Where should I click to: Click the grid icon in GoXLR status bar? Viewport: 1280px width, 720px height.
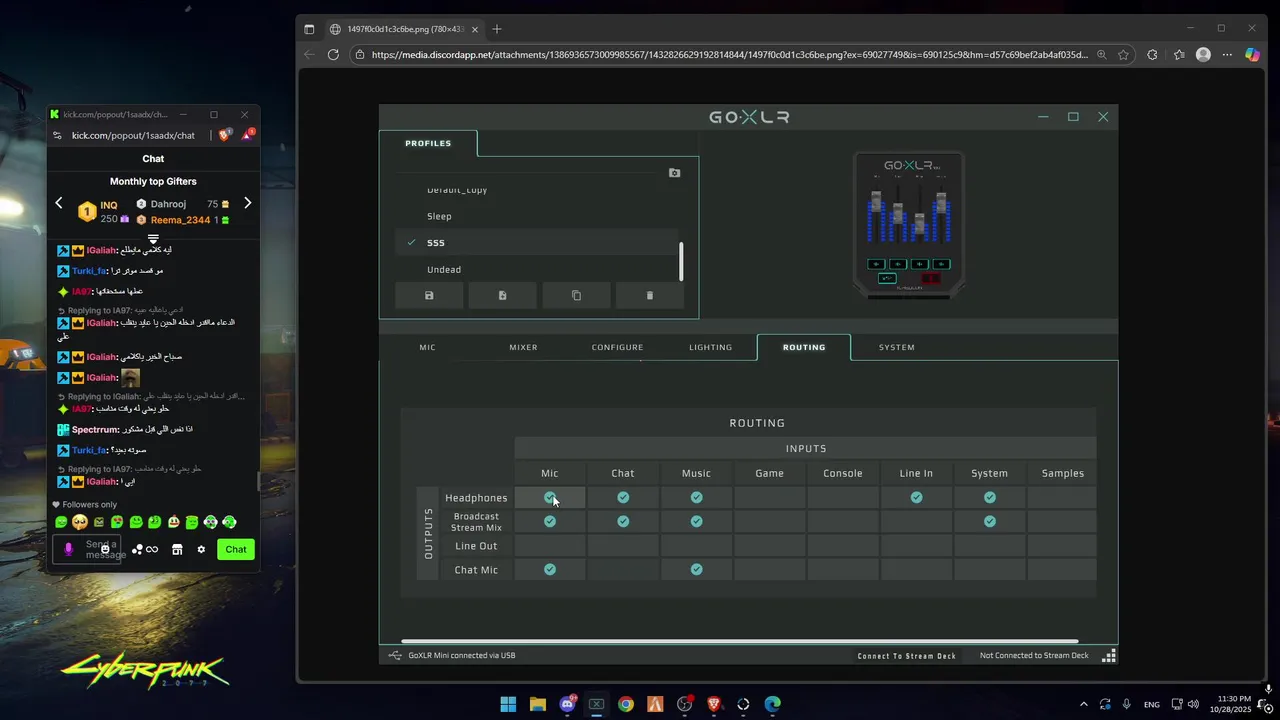[x=1108, y=656]
